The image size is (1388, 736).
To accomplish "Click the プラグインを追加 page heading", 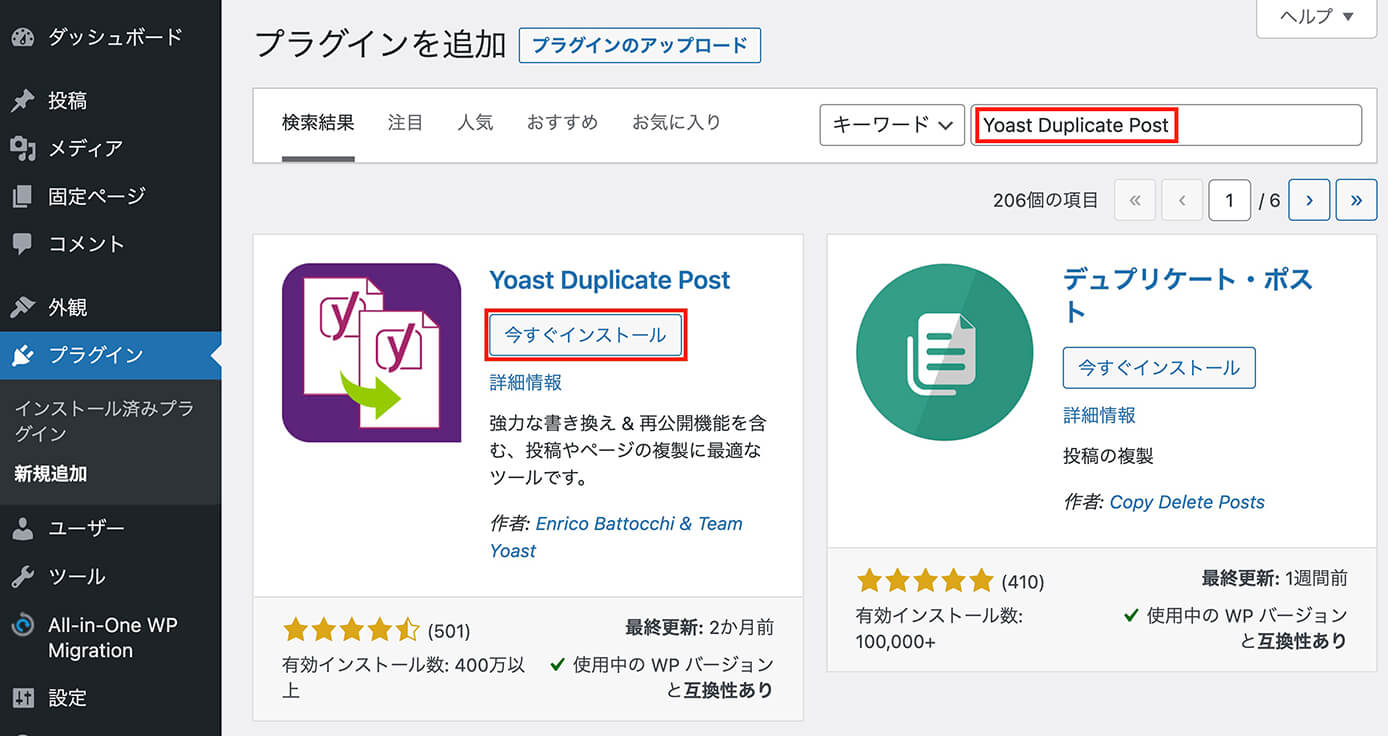I will [x=381, y=44].
